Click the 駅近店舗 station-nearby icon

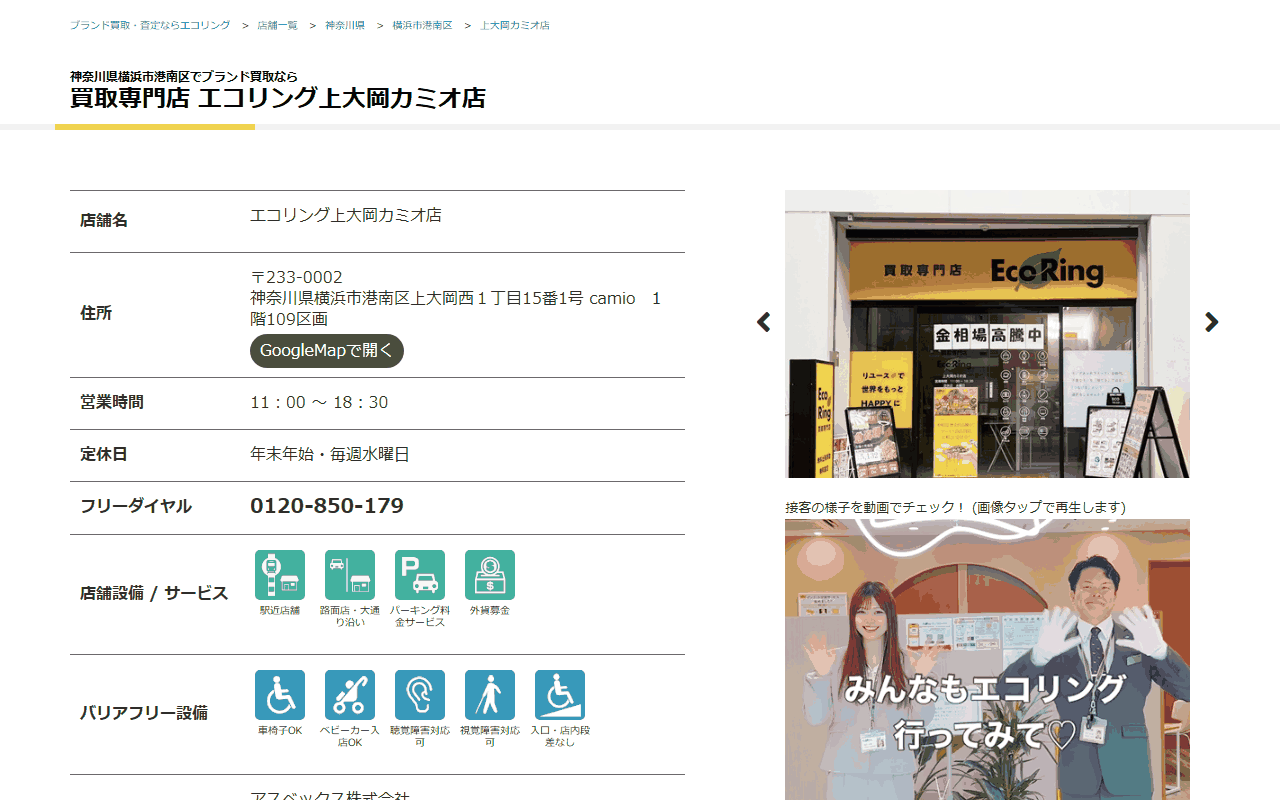click(280, 575)
